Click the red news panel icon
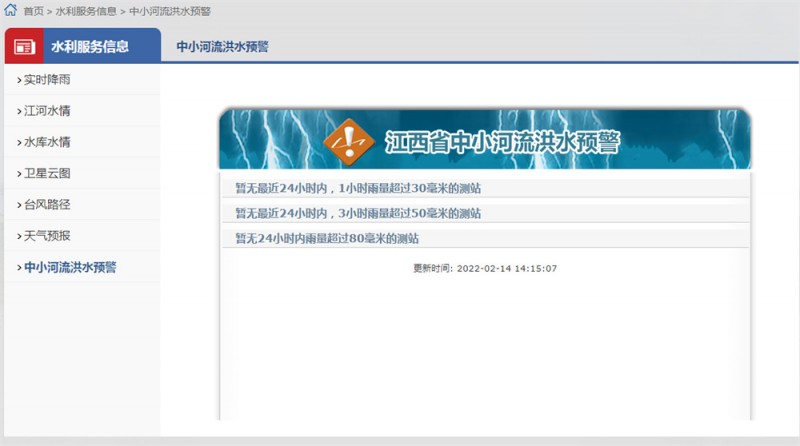Image resolution: width=800 pixels, height=446 pixels. pos(24,46)
